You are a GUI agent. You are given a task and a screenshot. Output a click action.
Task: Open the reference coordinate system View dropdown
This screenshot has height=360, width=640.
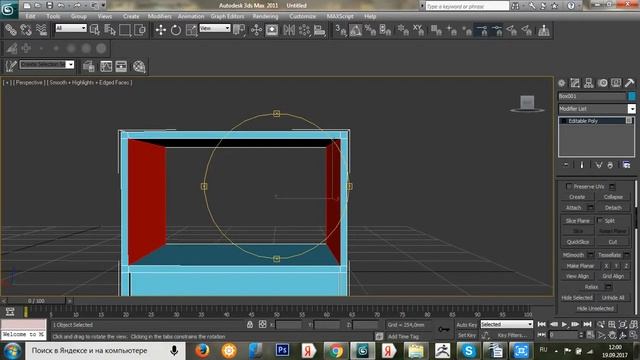215,28
